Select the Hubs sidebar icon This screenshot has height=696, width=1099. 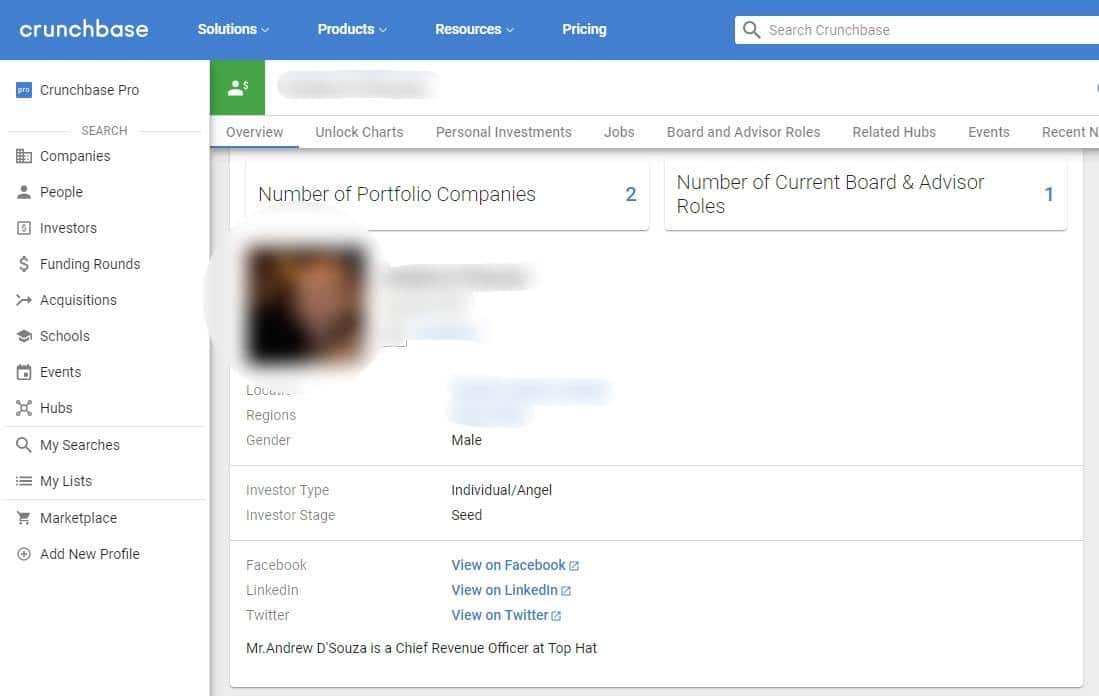pyautogui.click(x=24, y=408)
